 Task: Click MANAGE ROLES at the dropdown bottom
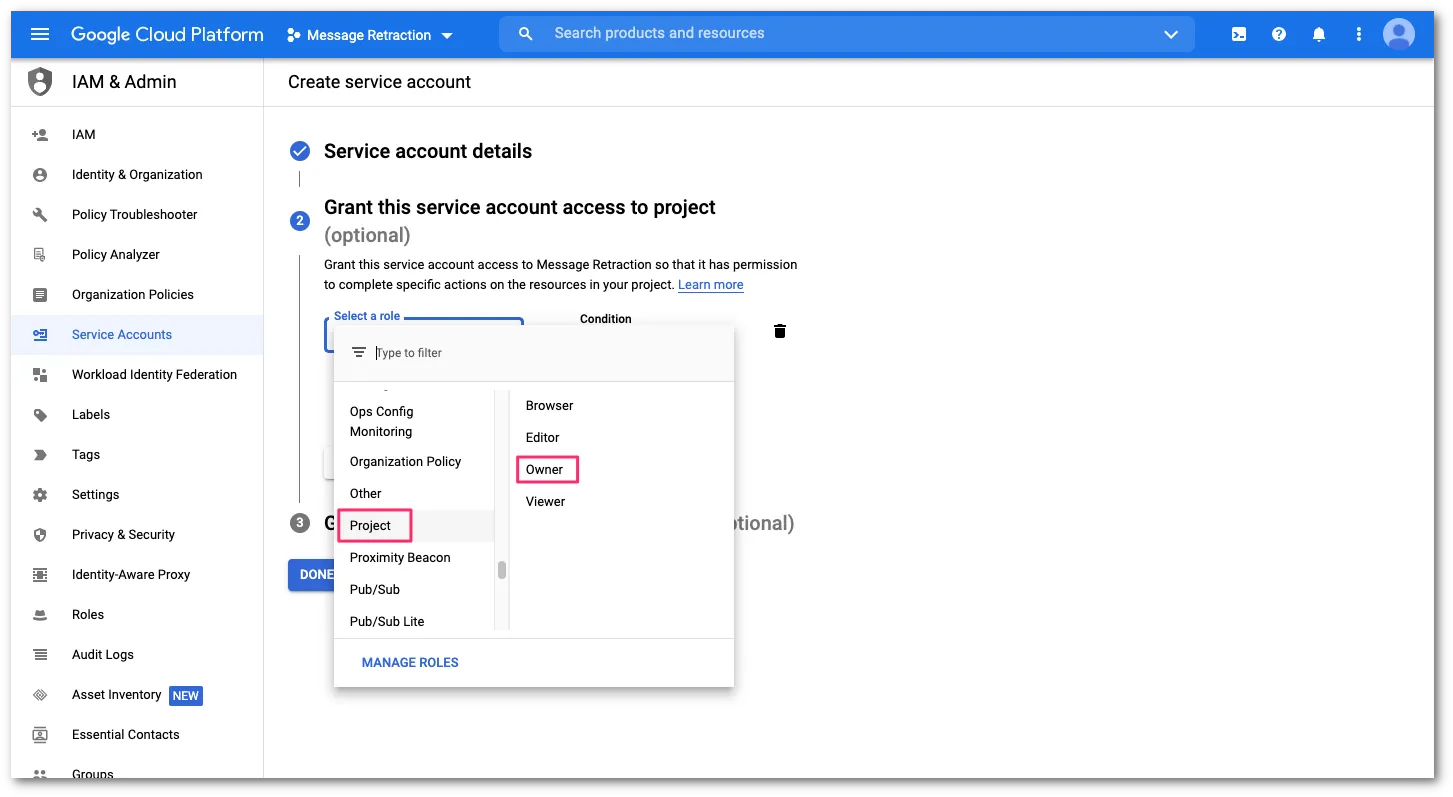click(x=409, y=662)
